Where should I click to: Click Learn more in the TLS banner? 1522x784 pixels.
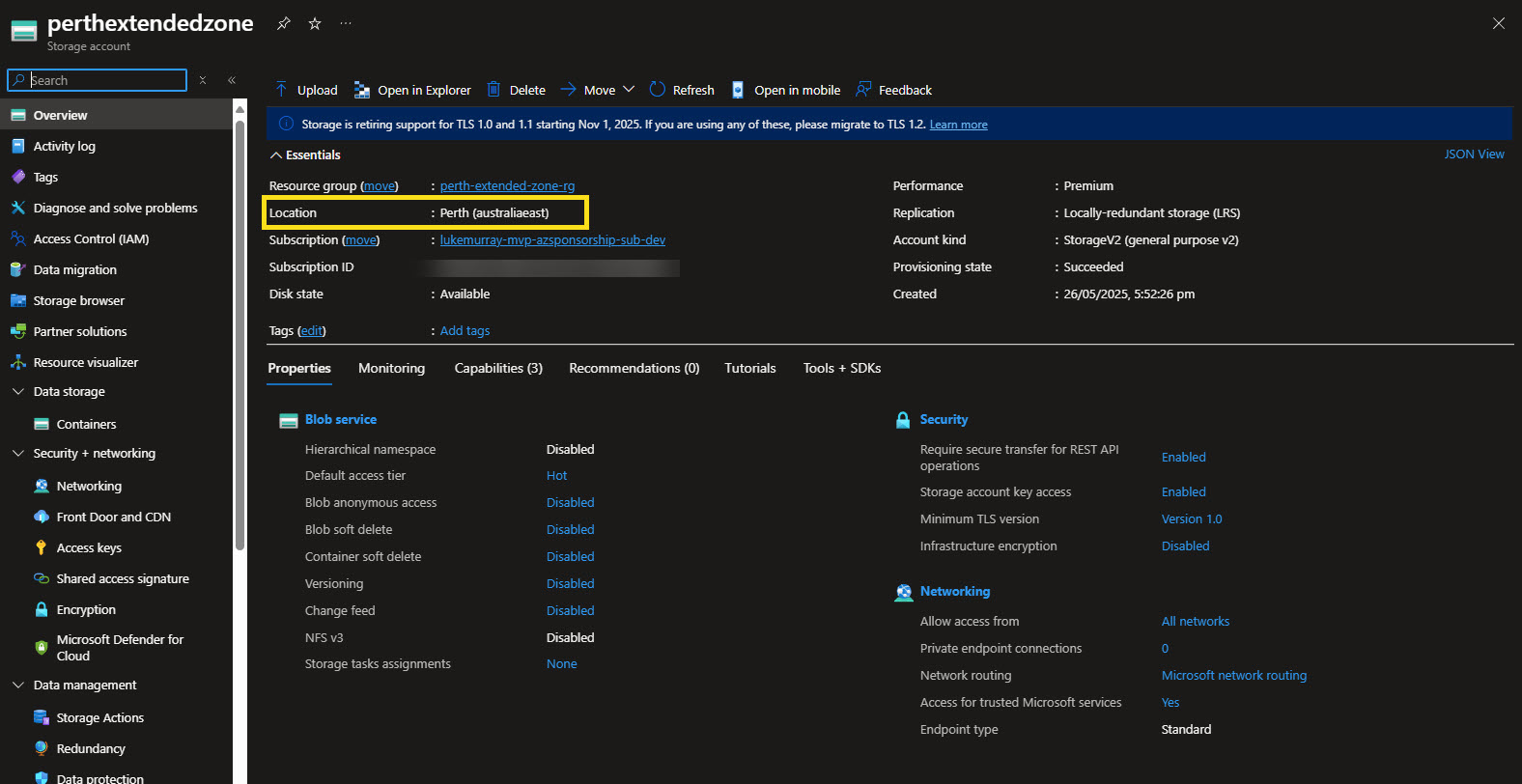[x=958, y=125]
